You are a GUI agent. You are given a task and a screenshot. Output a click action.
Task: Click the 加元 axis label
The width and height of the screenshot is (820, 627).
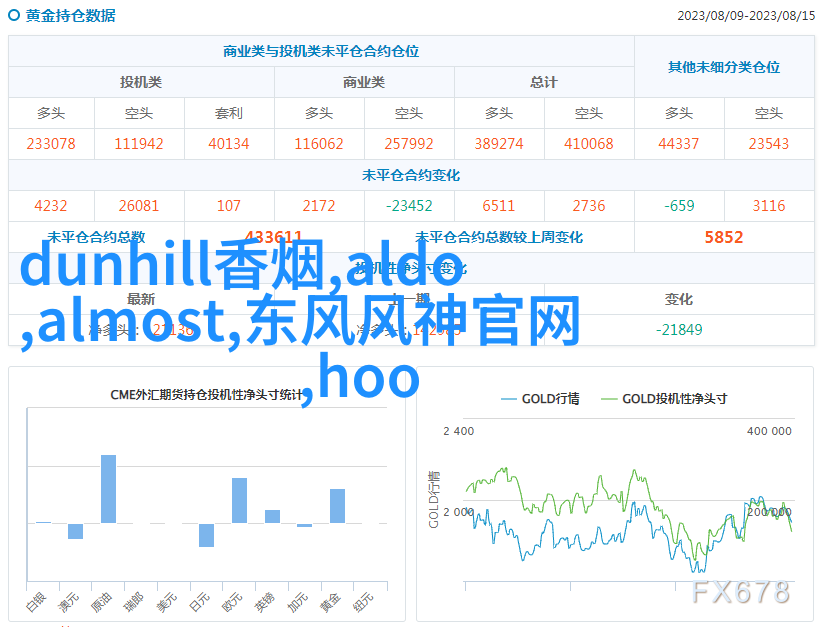pyautogui.click(x=298, y=602)
